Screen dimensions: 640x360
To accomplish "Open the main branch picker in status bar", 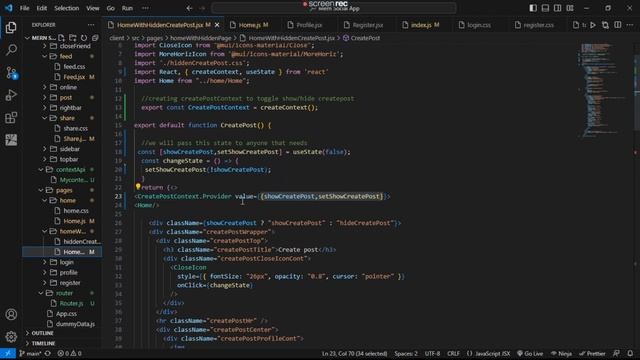I will coord(30,353).
